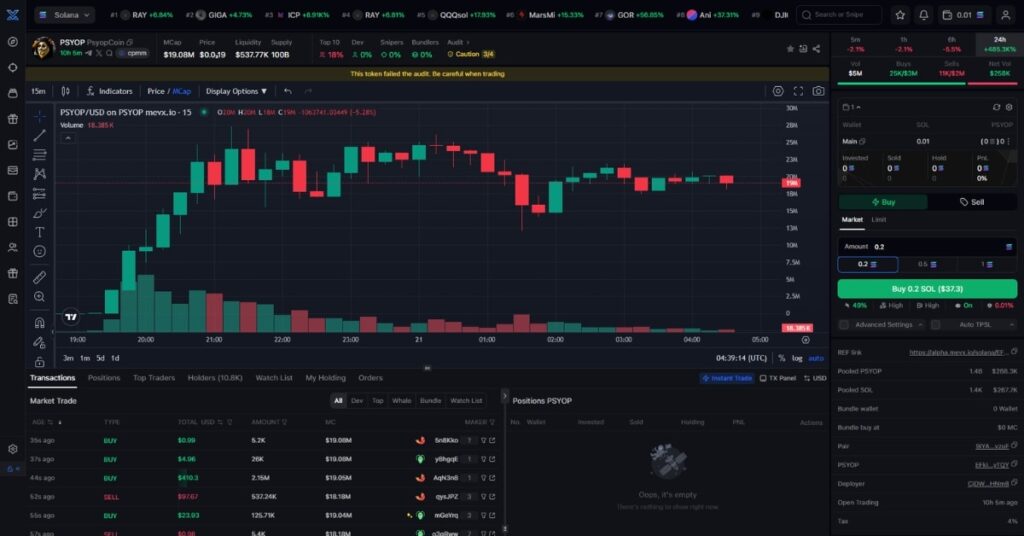Share the PSYOP token page
The image size is (1024, 536).
click(816, 49)
